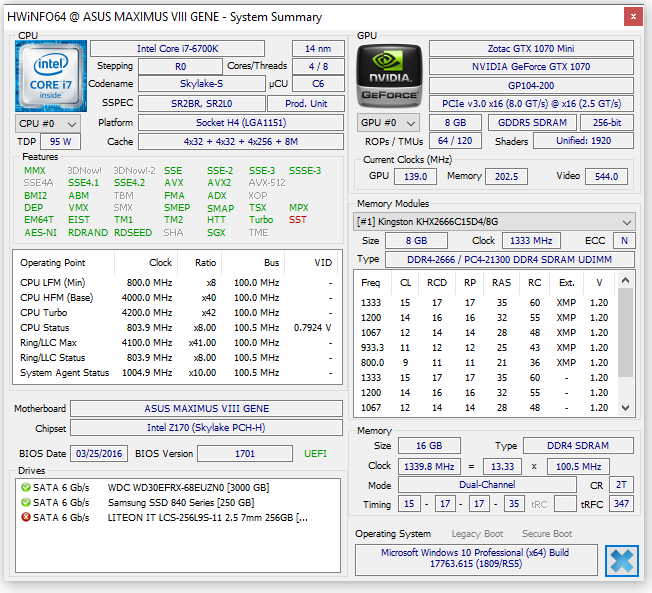Click the PCIe v3.0 x16 link field
652x593 pixels.
pyautogui.click(x=531, y=104)
